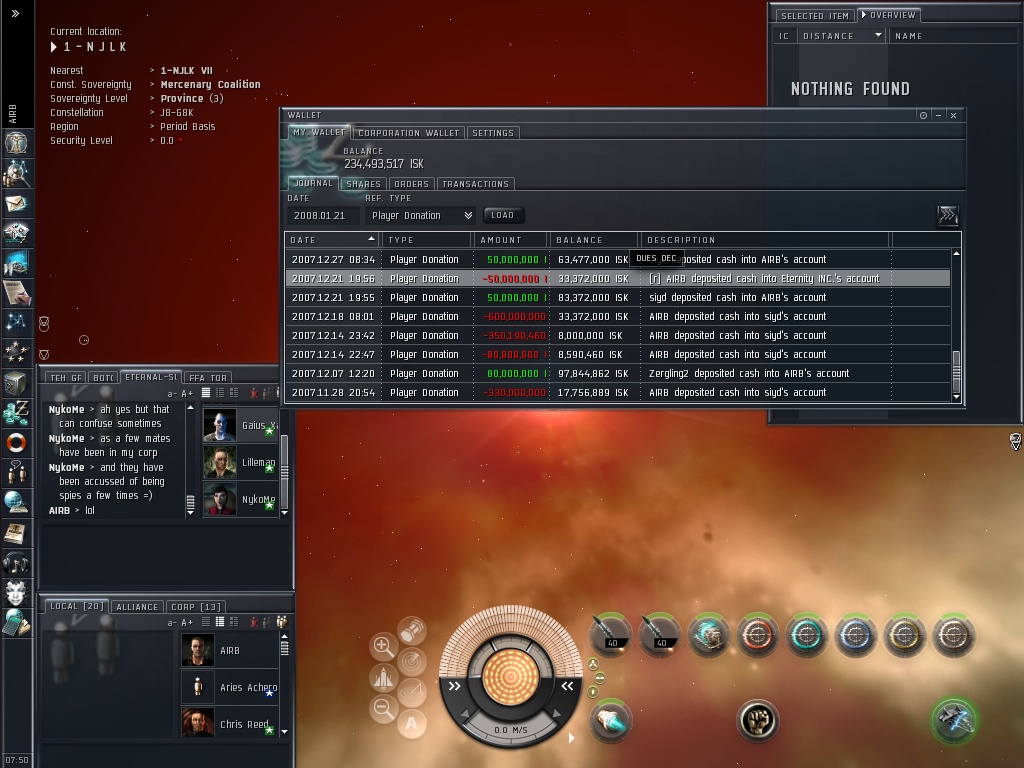Click speed decrease left chevrons on HUD
The height and width of the screenshot is (768, 1024).
pyautogui.click(x=455, y=686)
